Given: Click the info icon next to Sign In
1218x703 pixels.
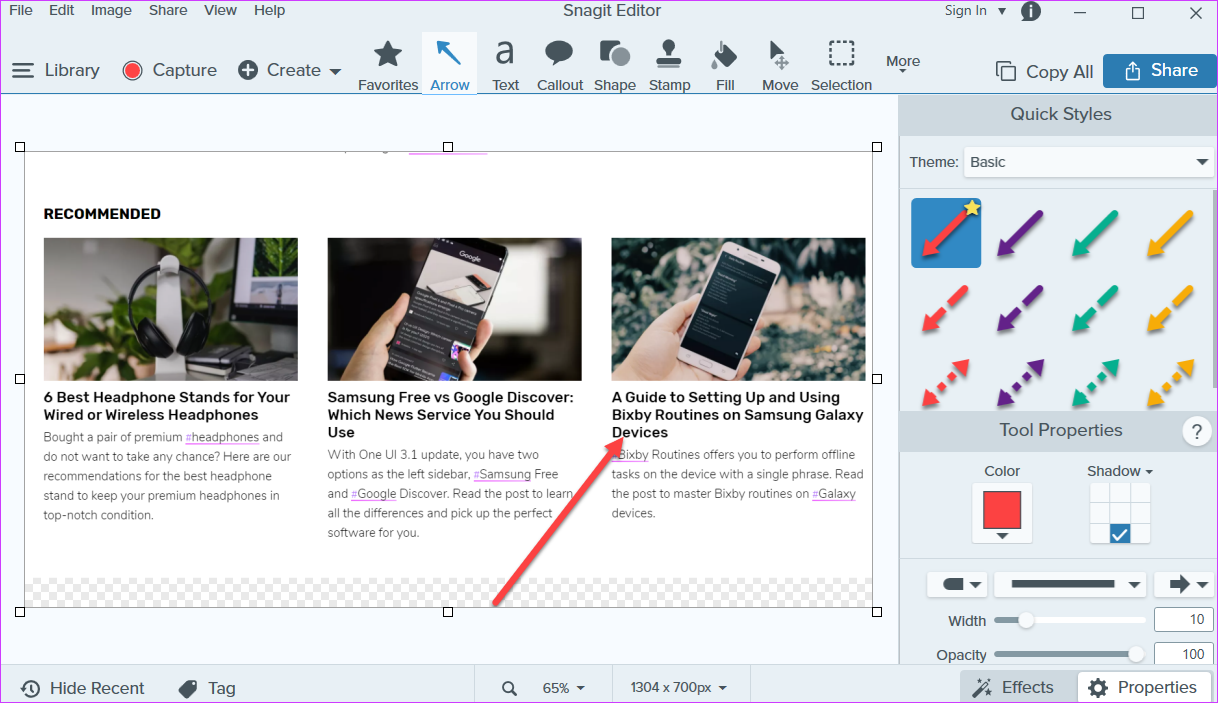Looking at the screenshot, I should (1030, 11).
